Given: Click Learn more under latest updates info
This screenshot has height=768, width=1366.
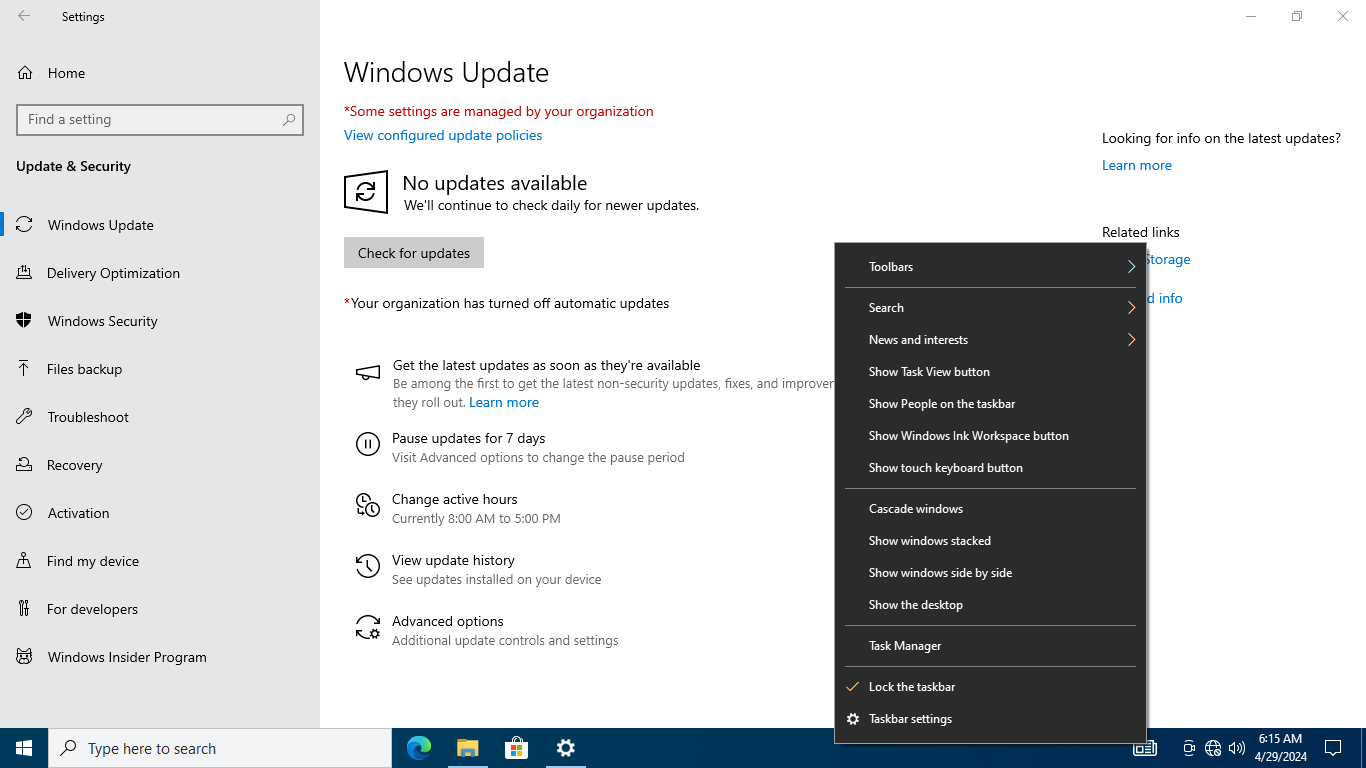Looking at the screenshot, I should tap(1137, 165).
